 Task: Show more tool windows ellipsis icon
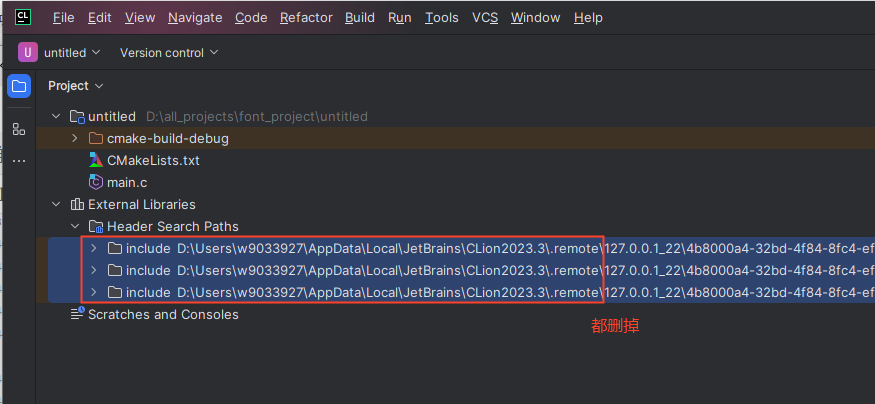[19, 161]
